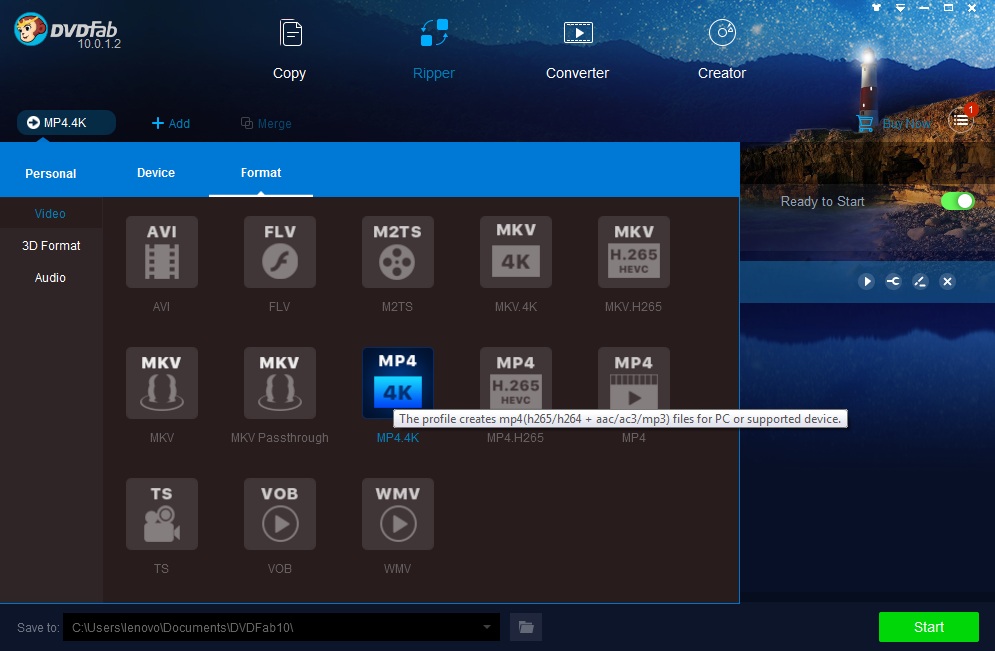Image resolution: width=995 pixels, height=651 pixels.
Task: Select the M2TS format icon
Action: click(x=397, y=252)
